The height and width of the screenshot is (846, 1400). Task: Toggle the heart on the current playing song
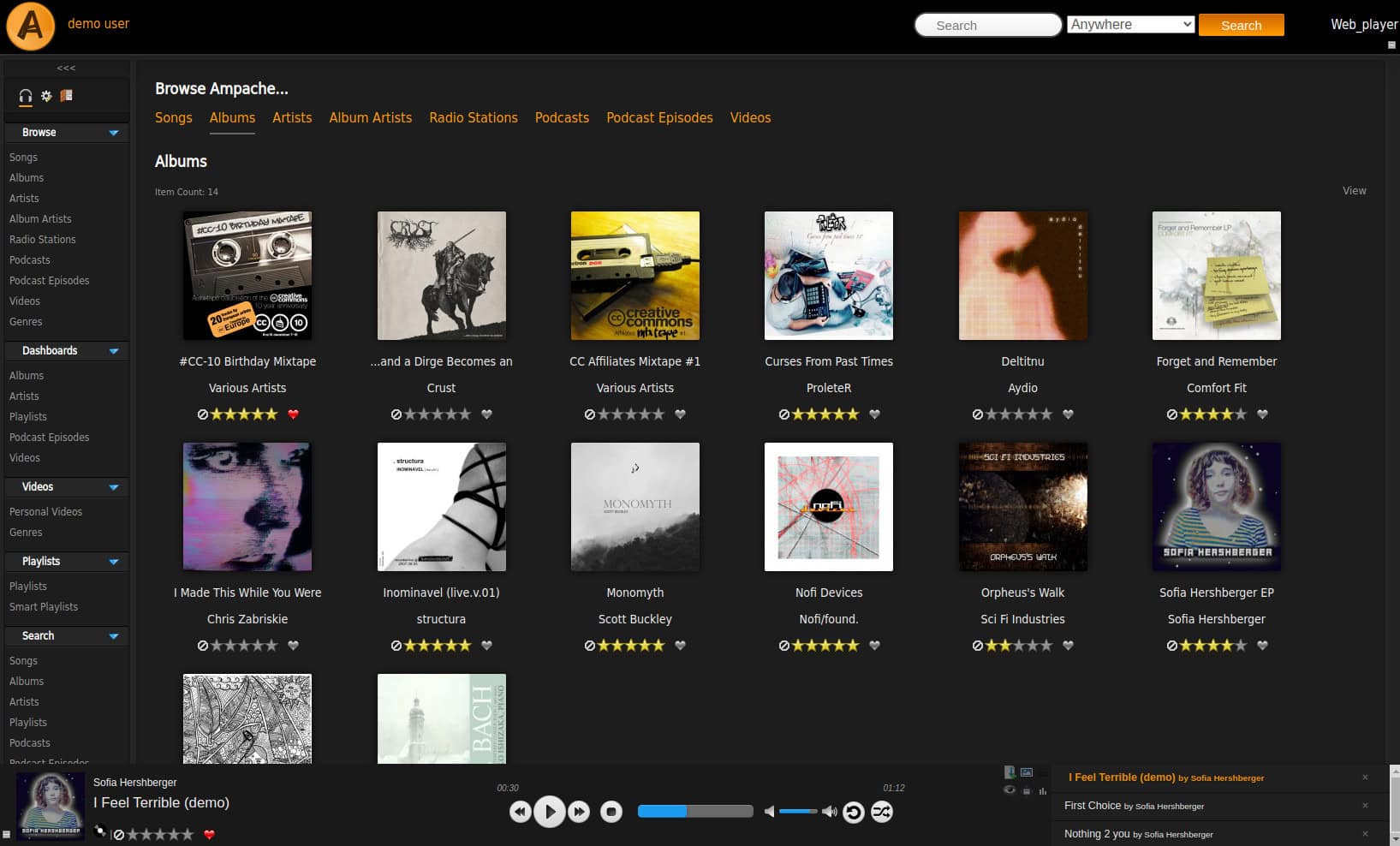209,835
